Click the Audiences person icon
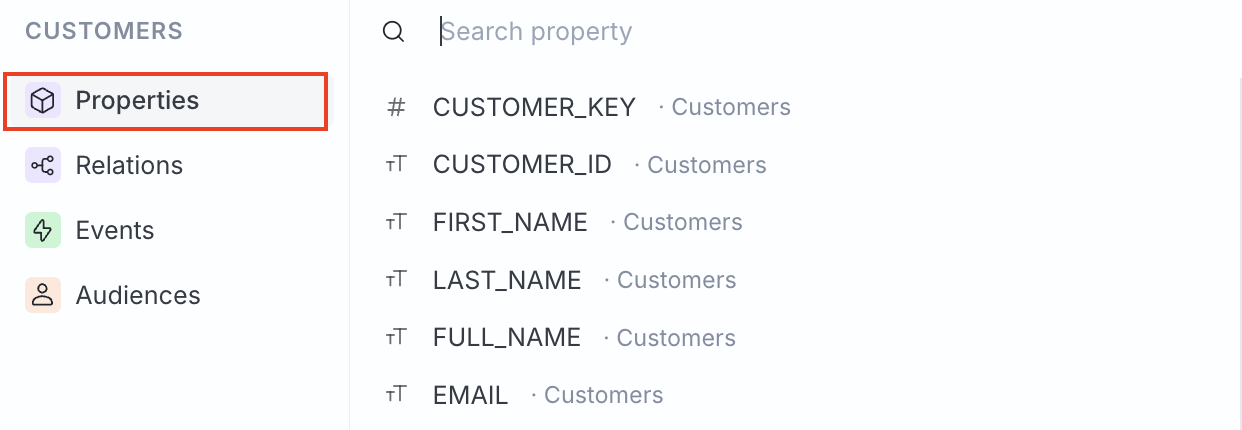 click(x=43, y=296)
